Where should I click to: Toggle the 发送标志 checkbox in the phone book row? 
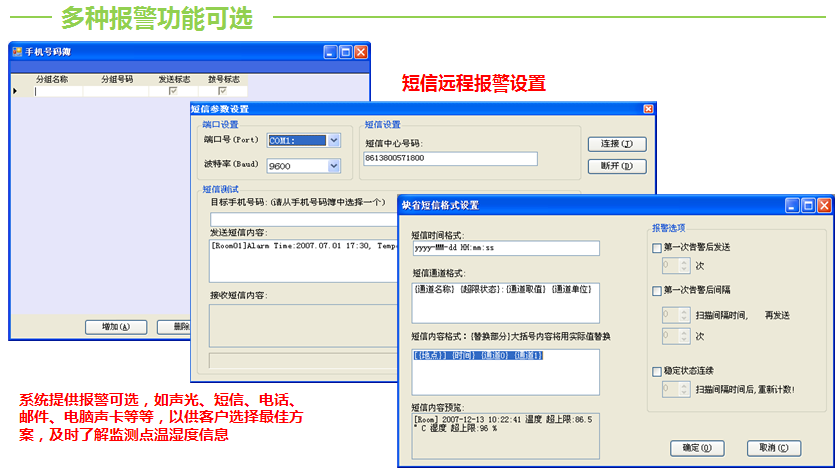[173, 91]
